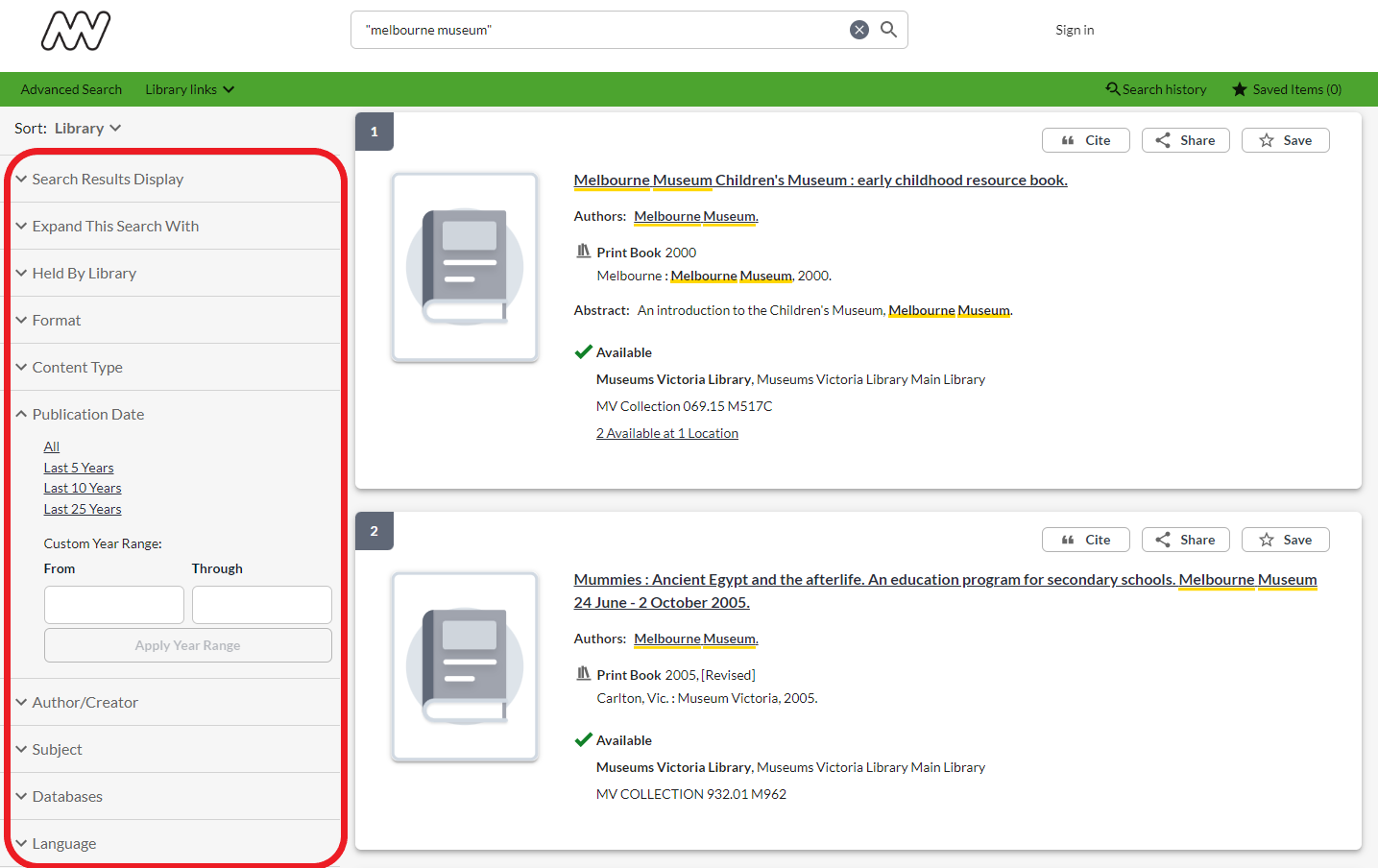This screenshot has width=1378, height=868.
Task: Share the Mummies book result
Action: click(x=1185, y=540)
